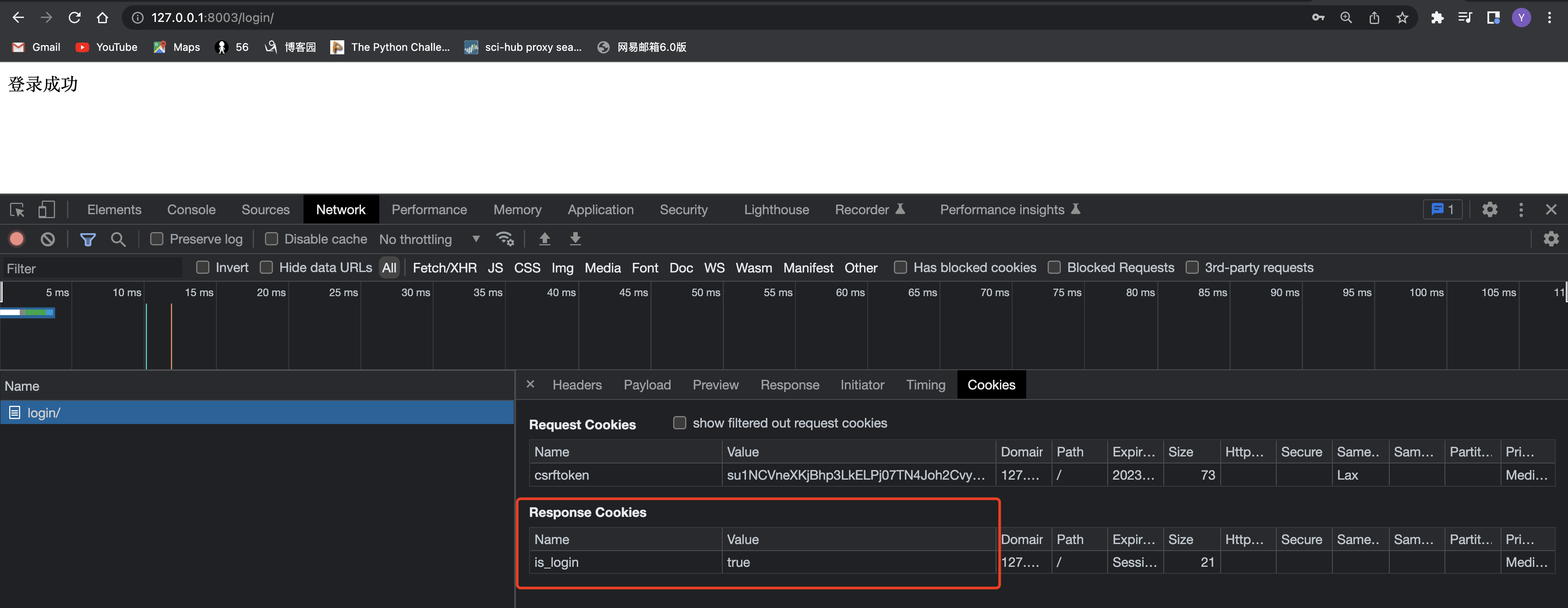The image size is (1568, 608).
Task: Filter by Fetch/XHR requests
Action: (445, 268)
